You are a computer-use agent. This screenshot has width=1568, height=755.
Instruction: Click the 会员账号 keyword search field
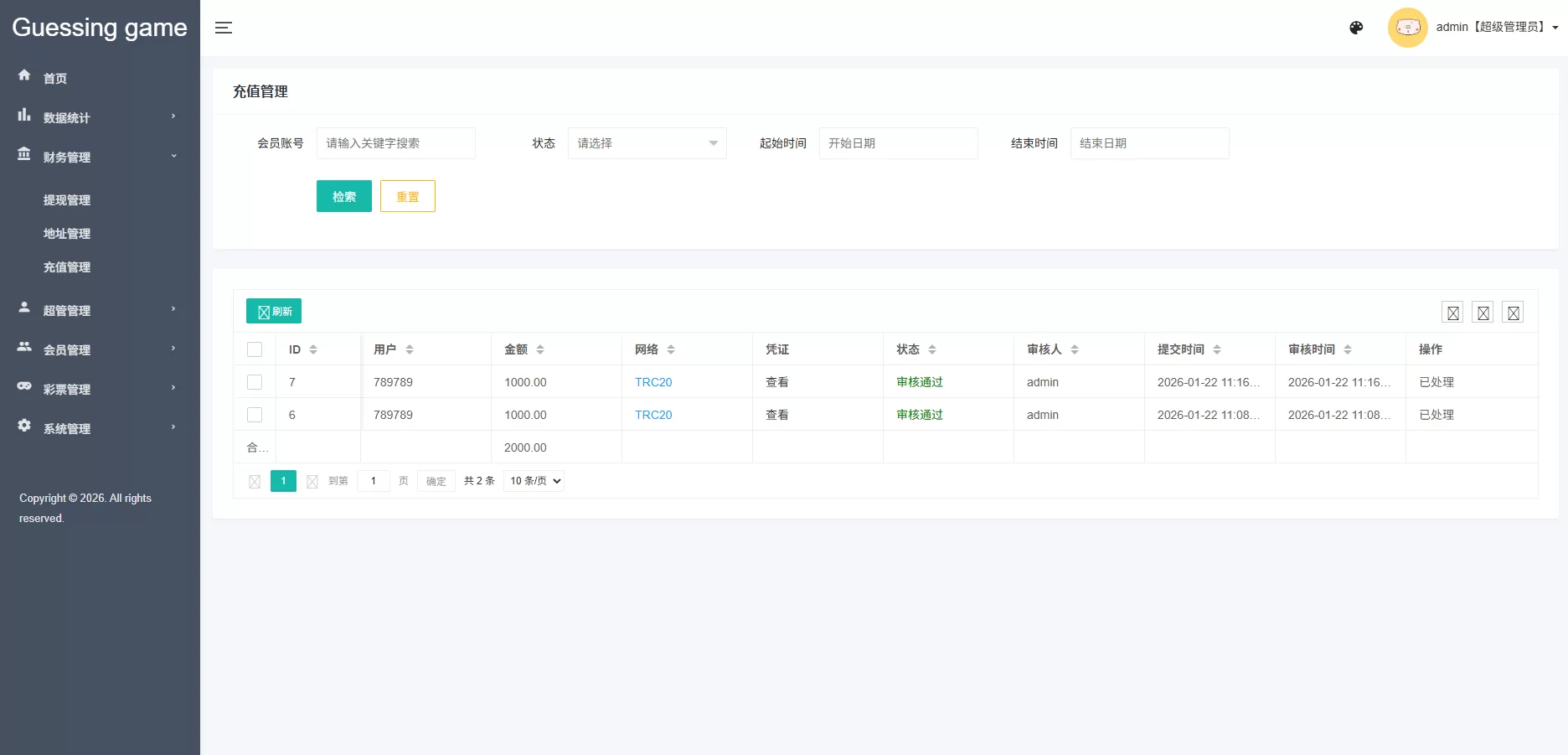(395, 143)
